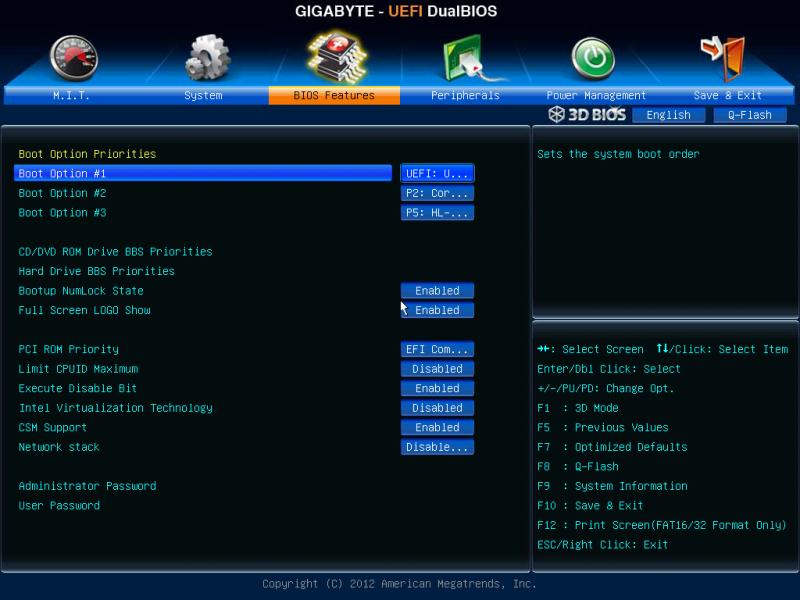
Task: Click the 'Sets the system boot order' help text
Action: click(618, 154)
